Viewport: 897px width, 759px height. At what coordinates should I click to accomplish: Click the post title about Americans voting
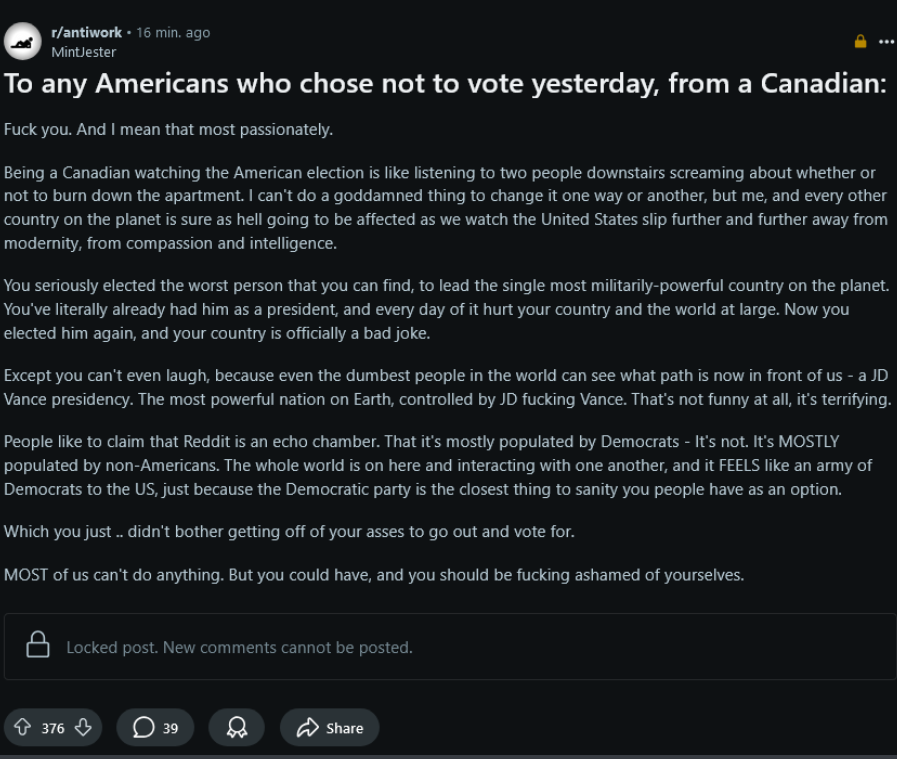[445, 84]
